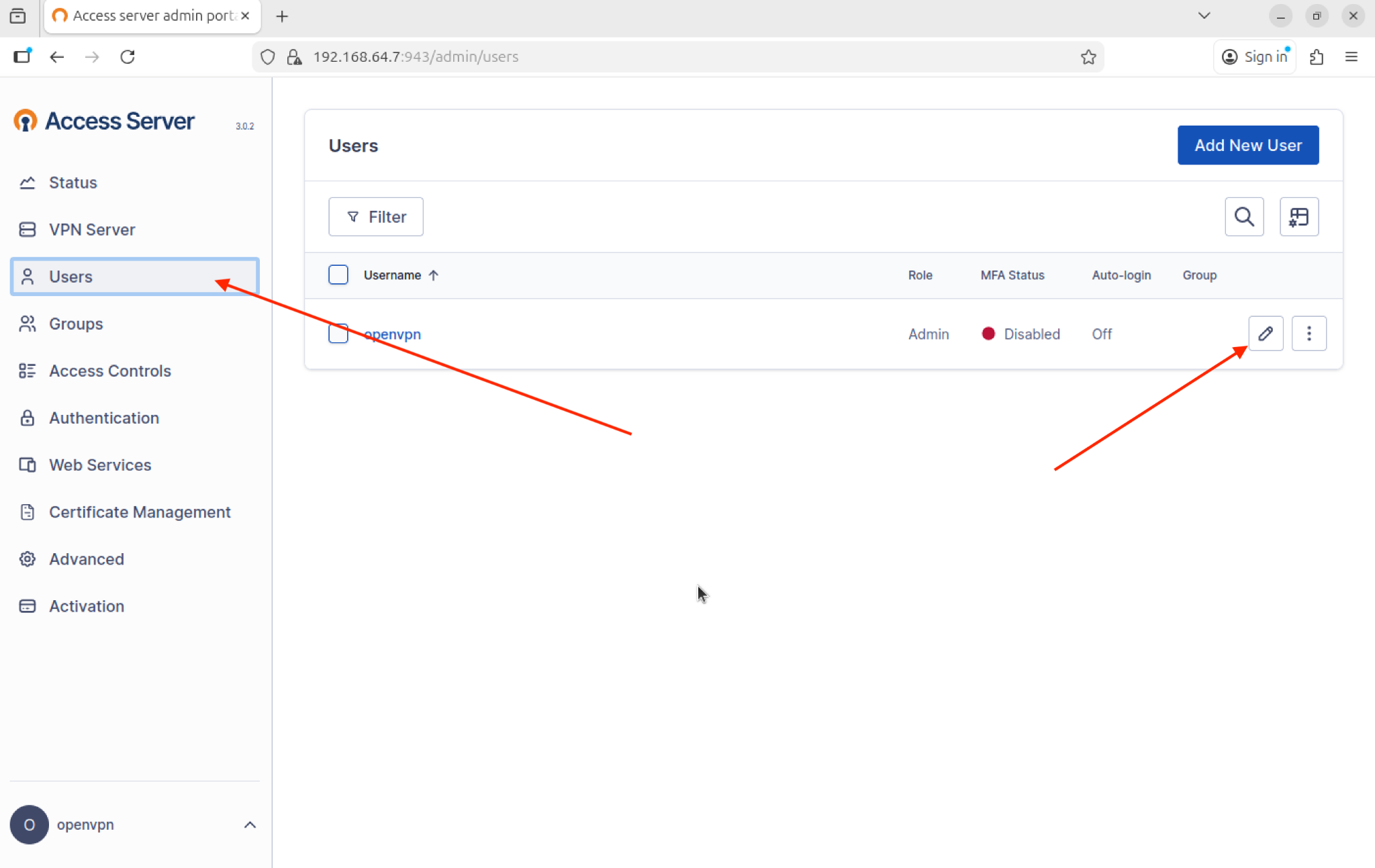Open more actions menu for openvpn

tap(1309, 334)
